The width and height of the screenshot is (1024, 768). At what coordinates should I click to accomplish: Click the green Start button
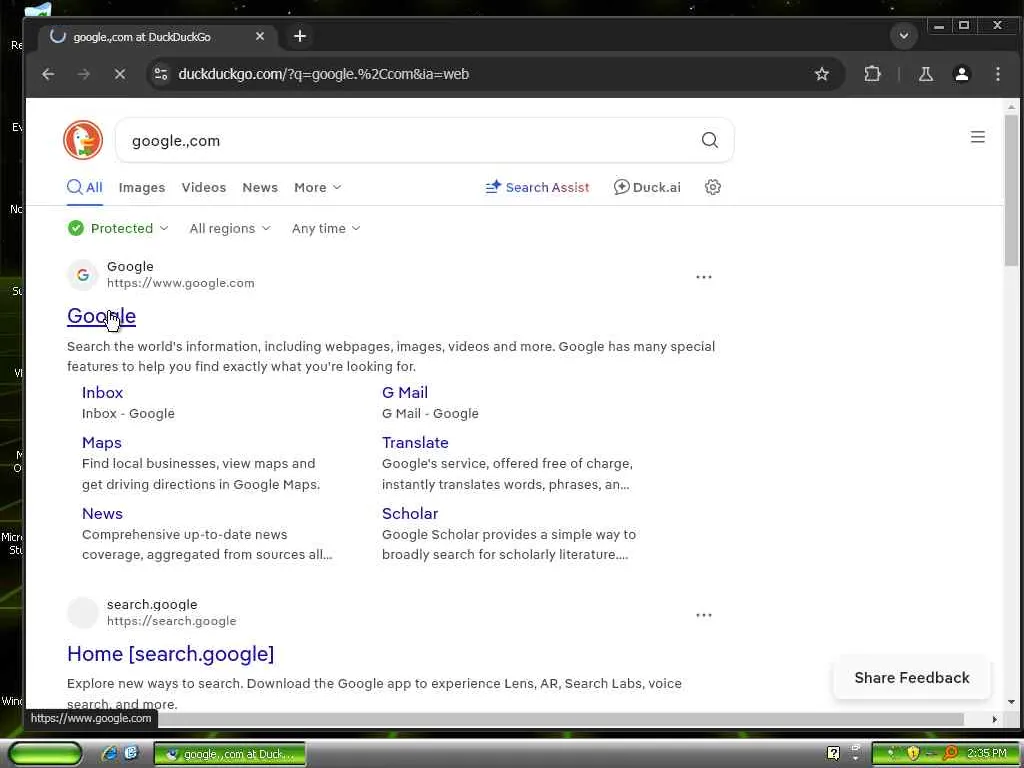pyautogui.click(x=45, y=754)
